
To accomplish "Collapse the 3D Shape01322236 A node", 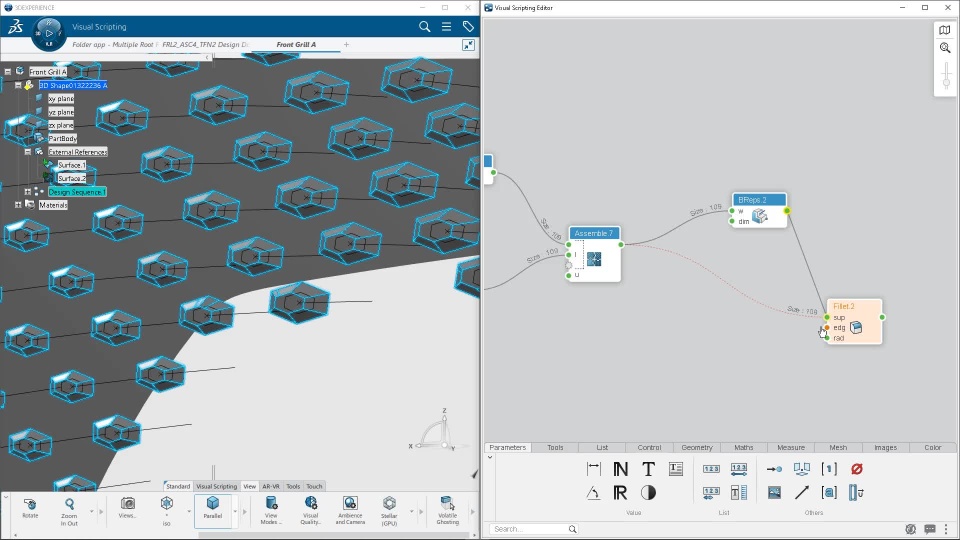I will click(18, 85).
